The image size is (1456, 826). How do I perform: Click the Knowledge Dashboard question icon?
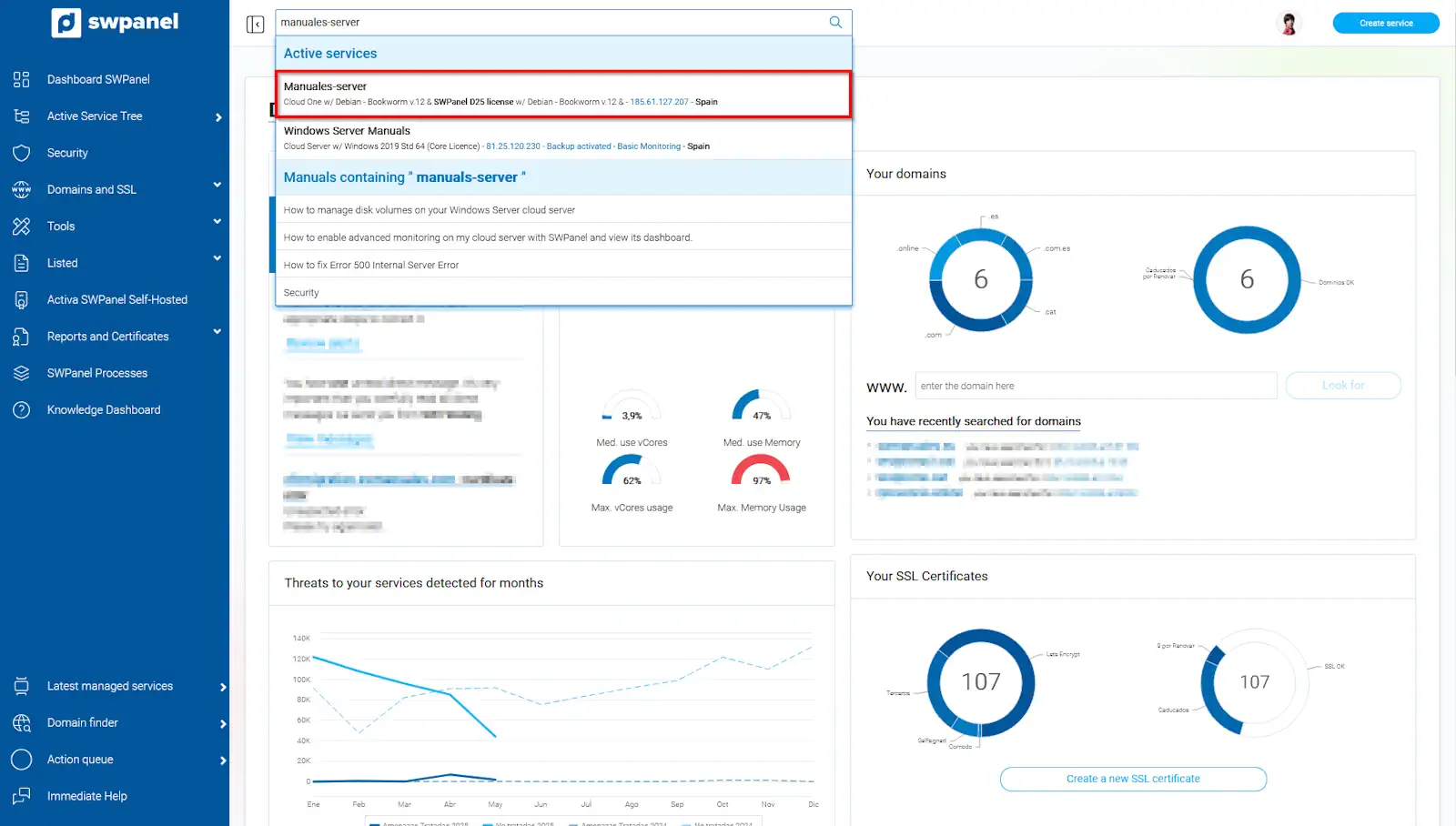[22, 409]
